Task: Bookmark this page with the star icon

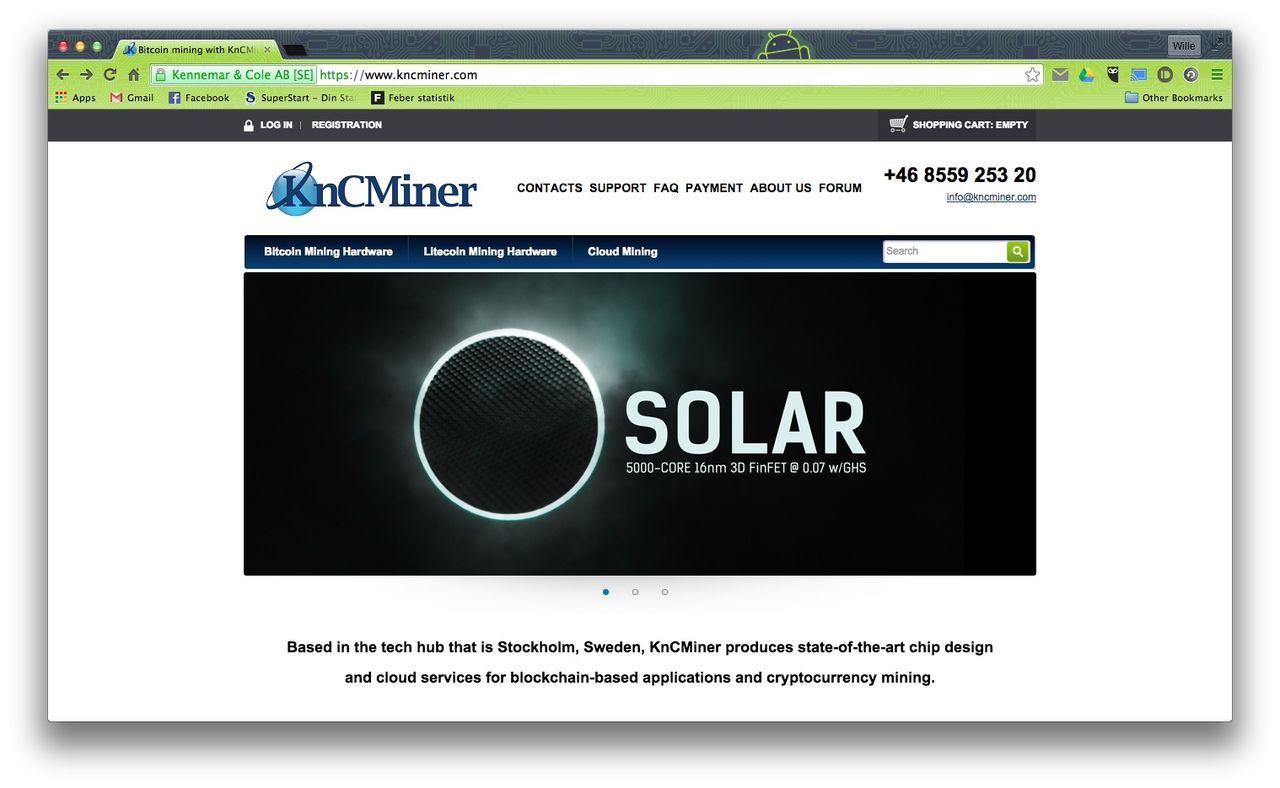Action: point(1032,75)
